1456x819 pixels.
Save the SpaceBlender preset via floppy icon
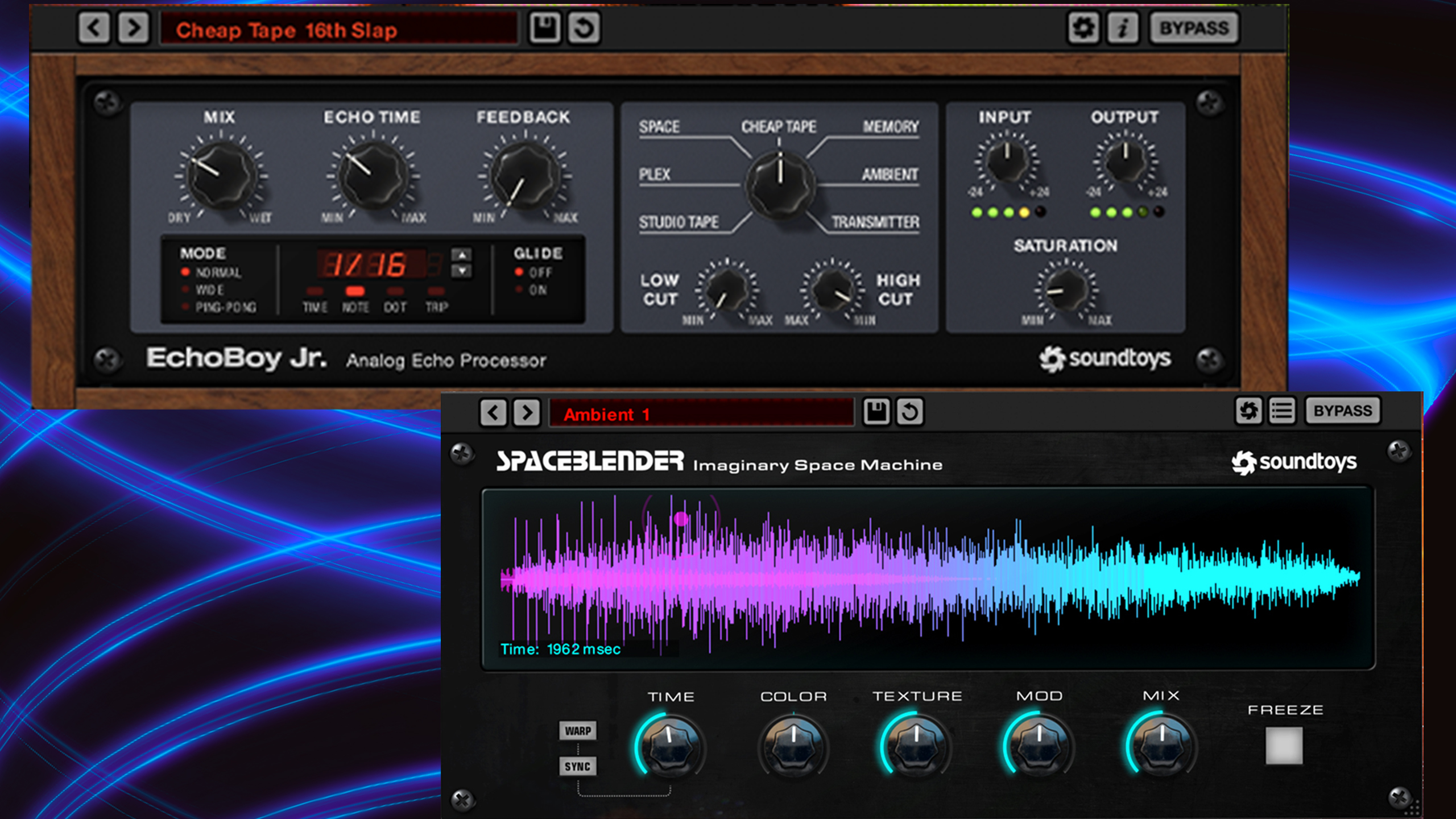(x=878, y=411)
